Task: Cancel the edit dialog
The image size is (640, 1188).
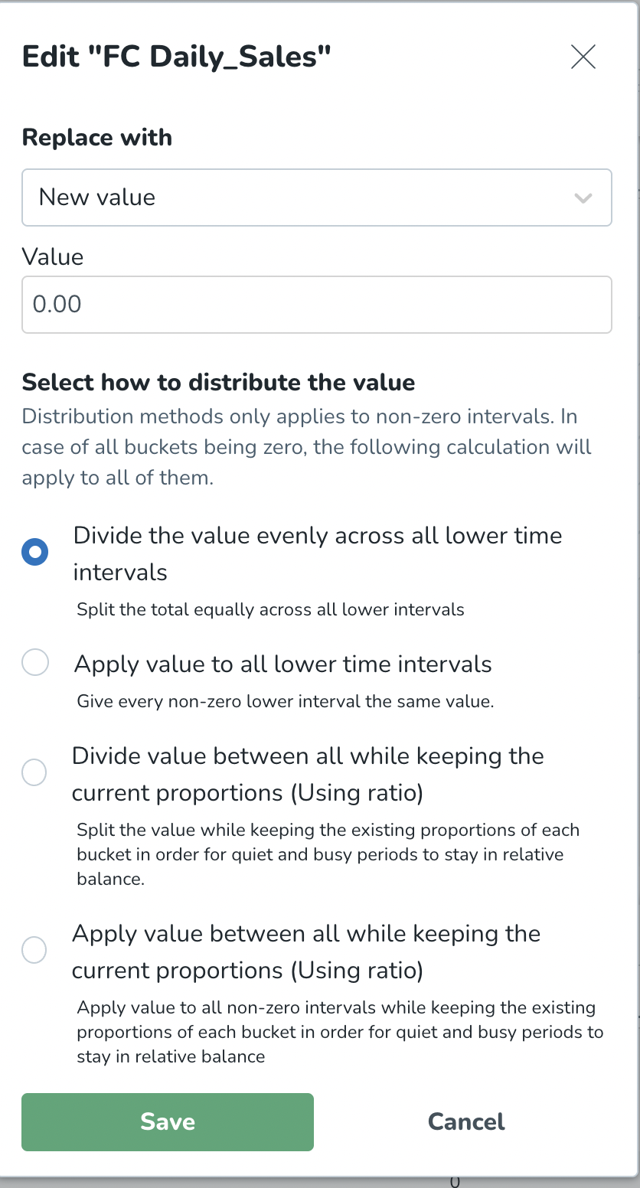Action: 466,1121
